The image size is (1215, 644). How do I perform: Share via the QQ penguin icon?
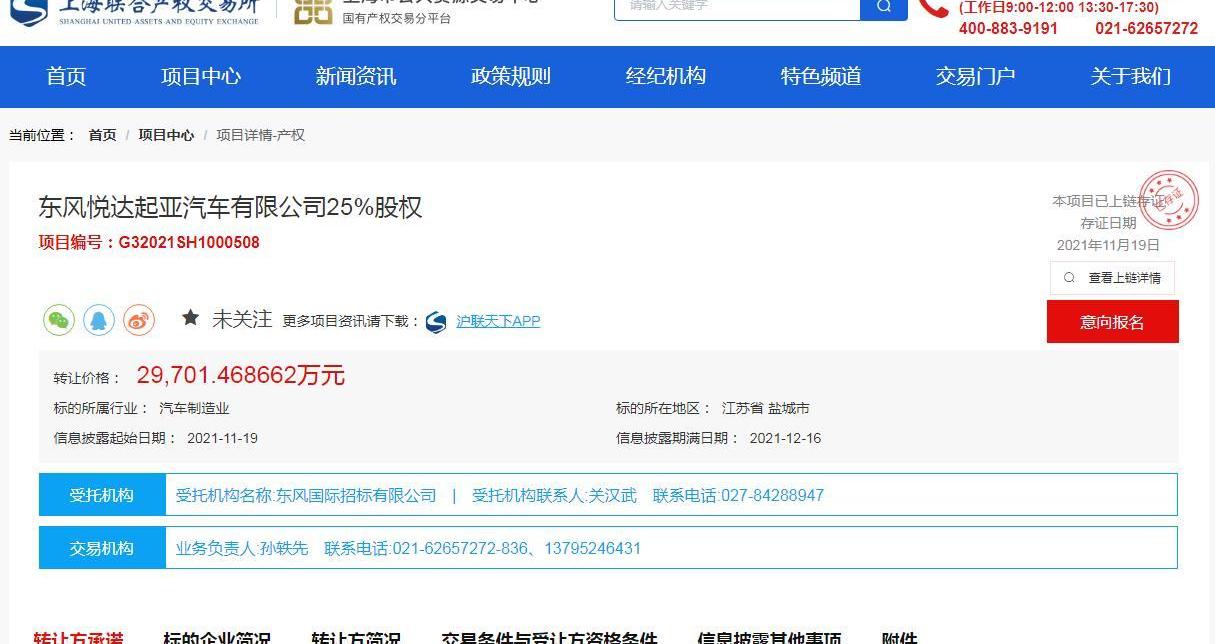point(99,320)
